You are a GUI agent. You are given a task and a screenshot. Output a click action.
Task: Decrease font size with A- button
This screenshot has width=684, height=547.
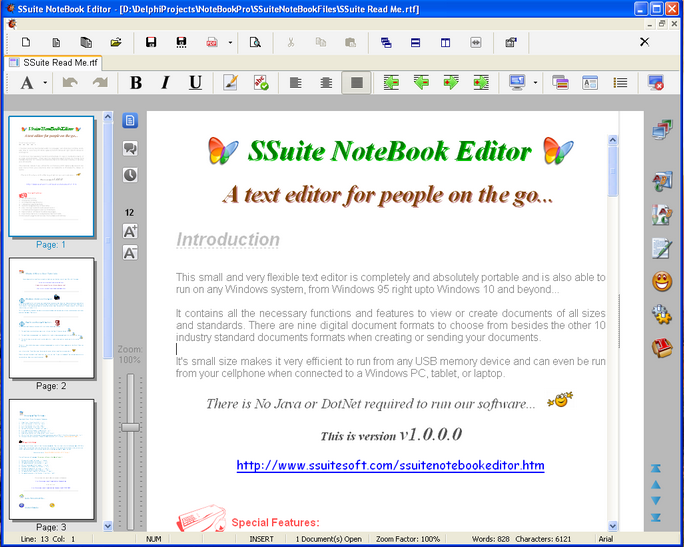pyautogui.click(x=130, y=253)
